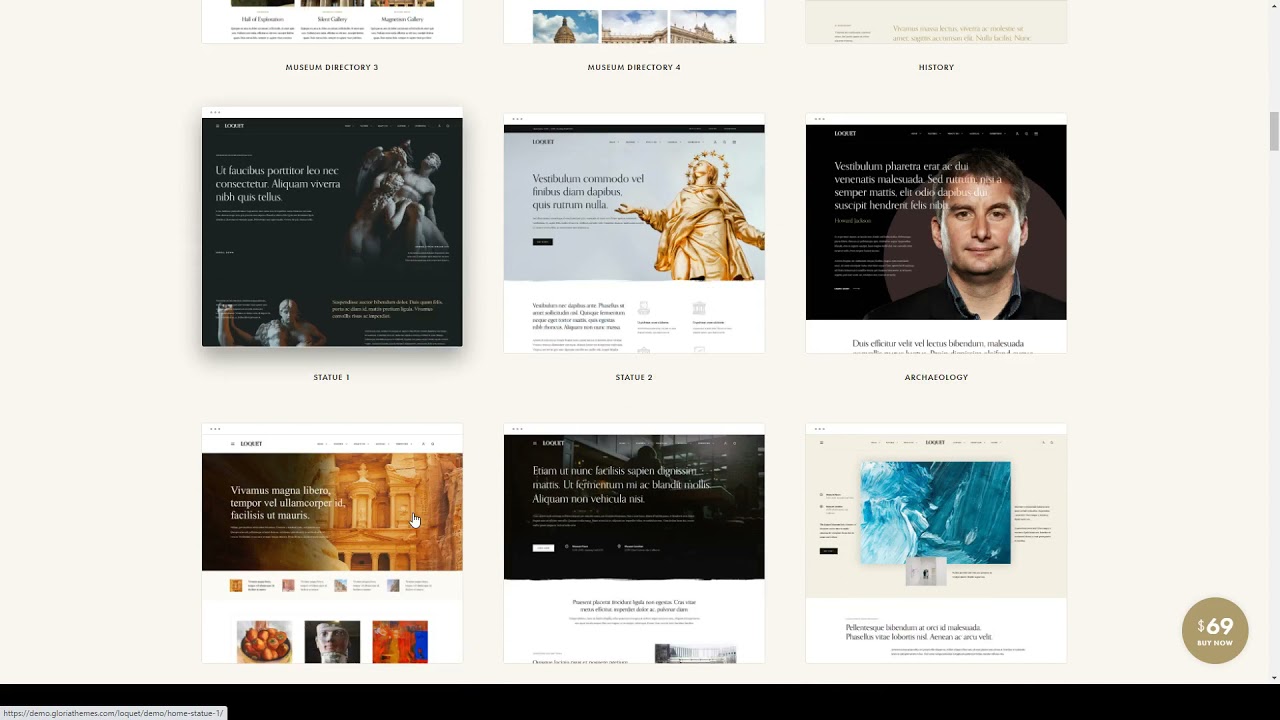Open the Museum Directory 4 preview thumbnail
The height and width of the screenshot is (720, 1280).
tap(634, 21)
